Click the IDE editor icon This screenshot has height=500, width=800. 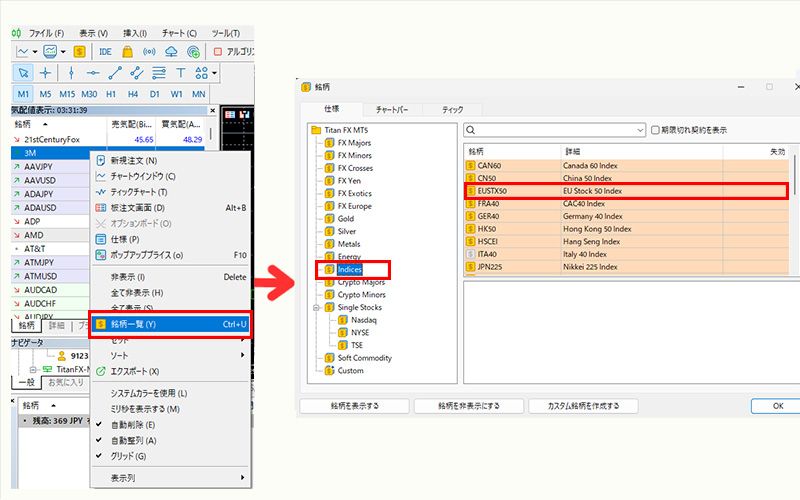point(105,51)
